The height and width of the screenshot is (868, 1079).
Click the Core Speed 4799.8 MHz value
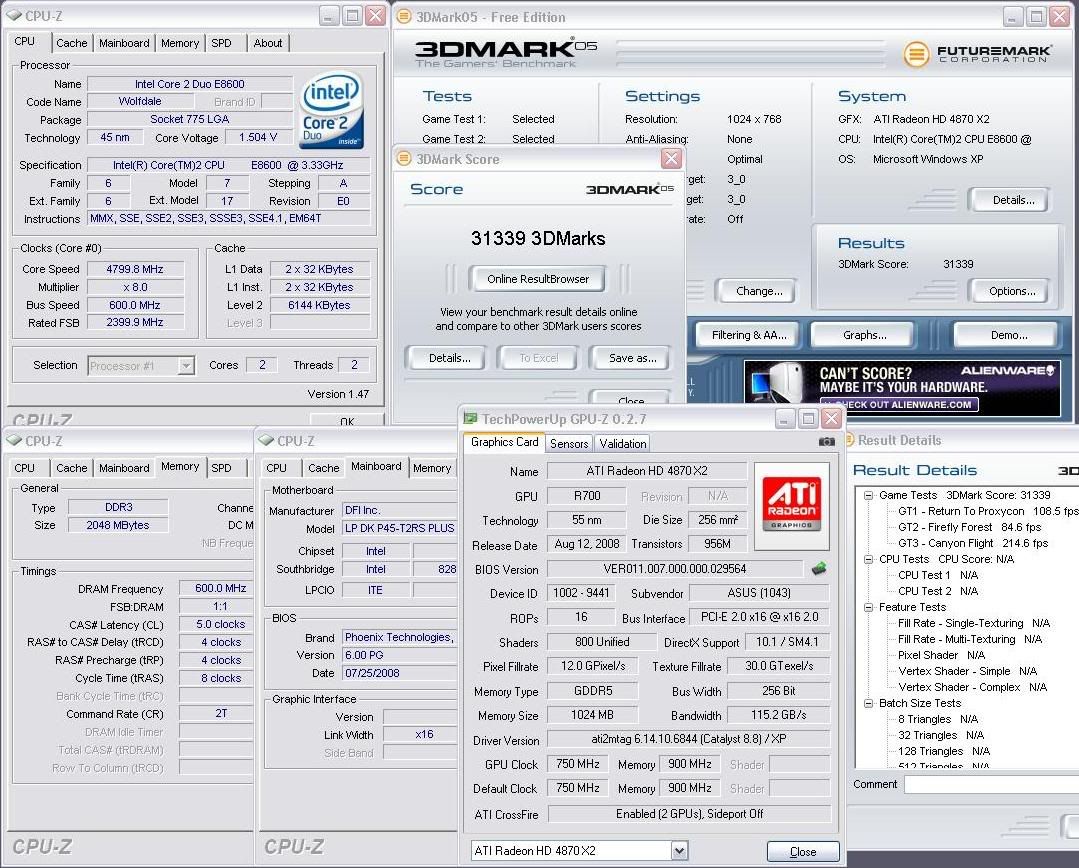[x=135, y=269]
